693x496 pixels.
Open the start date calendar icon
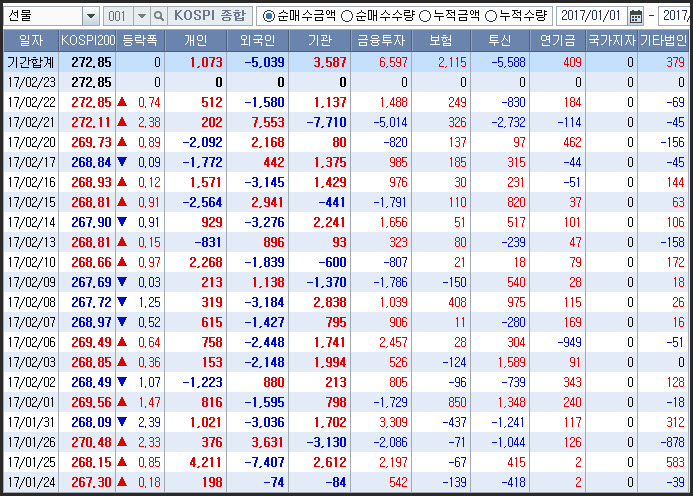point(636,17)
